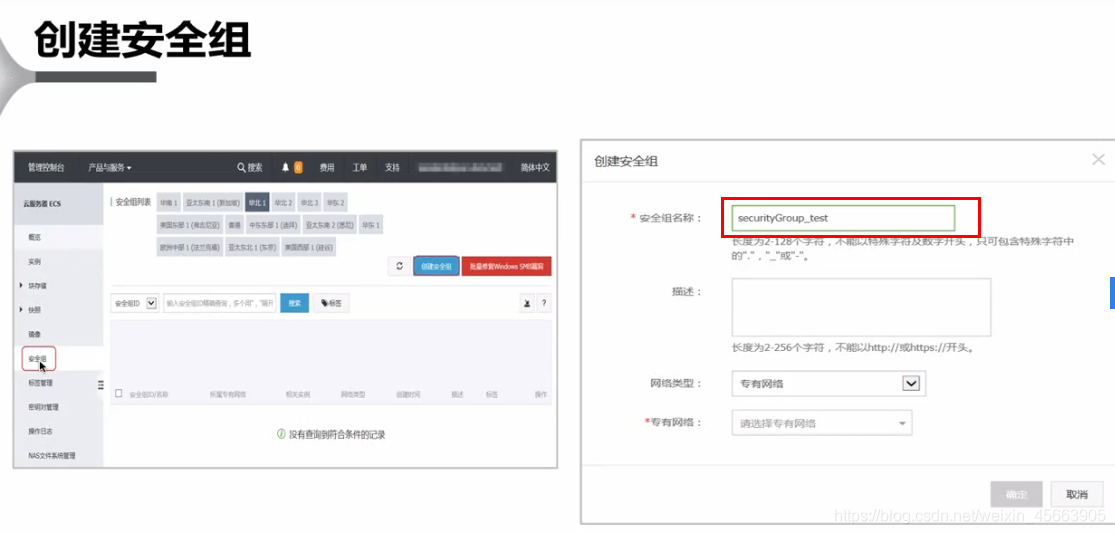Click the 所属专有网络 column header

[x=227, y=394]
